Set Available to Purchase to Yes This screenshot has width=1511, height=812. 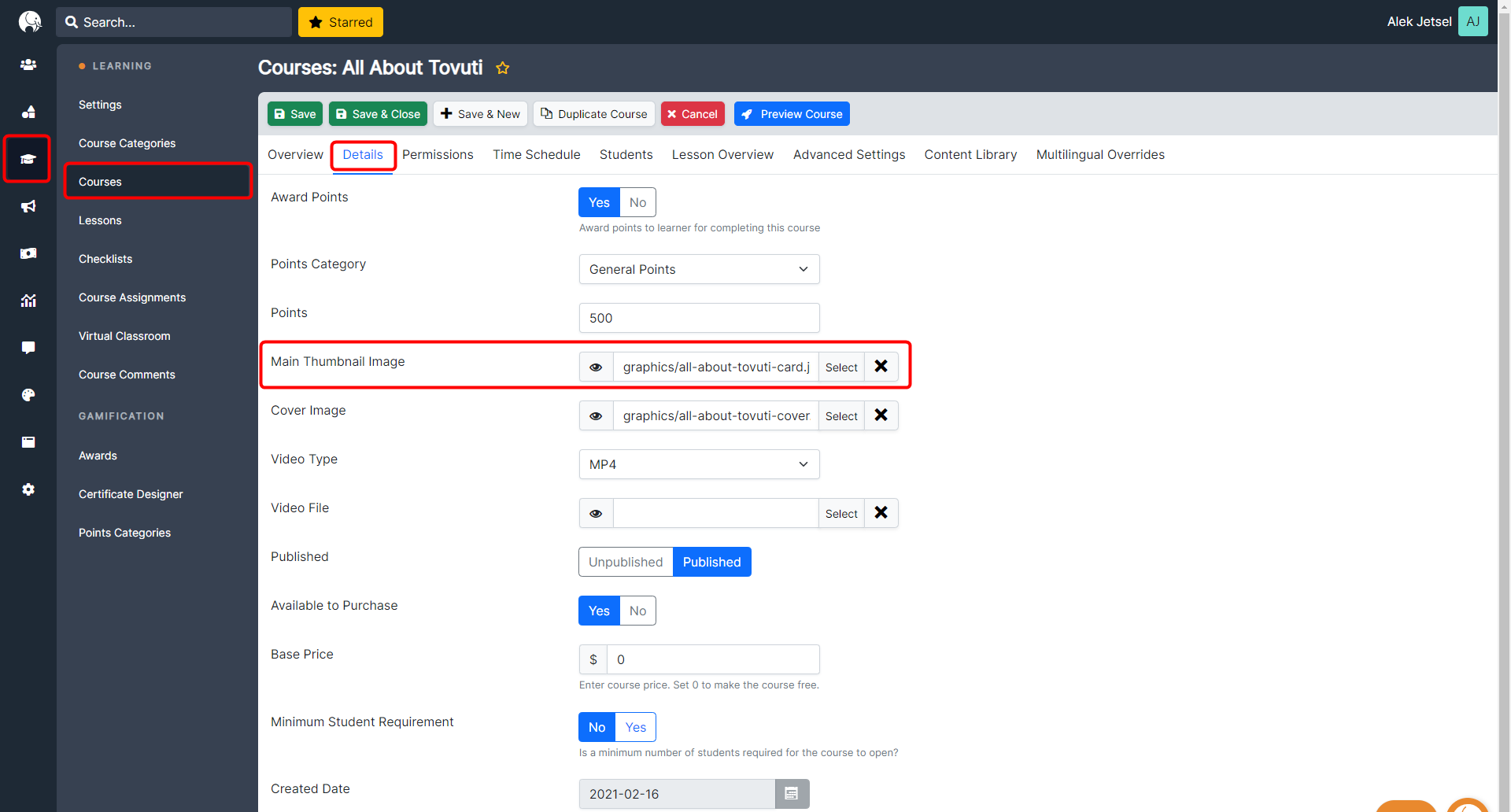[x=599, y=611]
